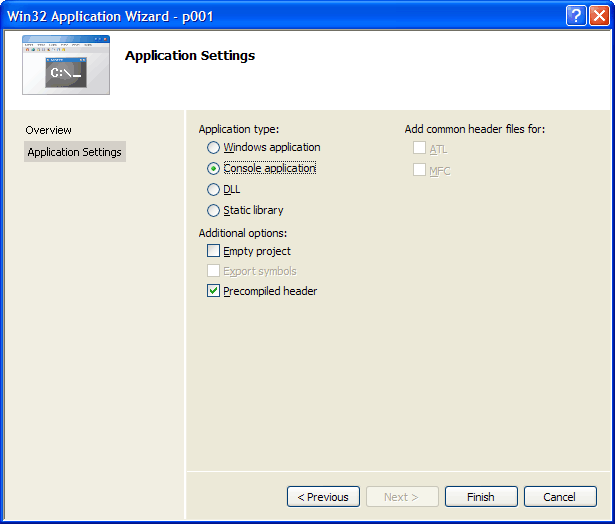Click the wizard title bar text
This screenshot has height=524, width=615.
(x=110, y=16)
